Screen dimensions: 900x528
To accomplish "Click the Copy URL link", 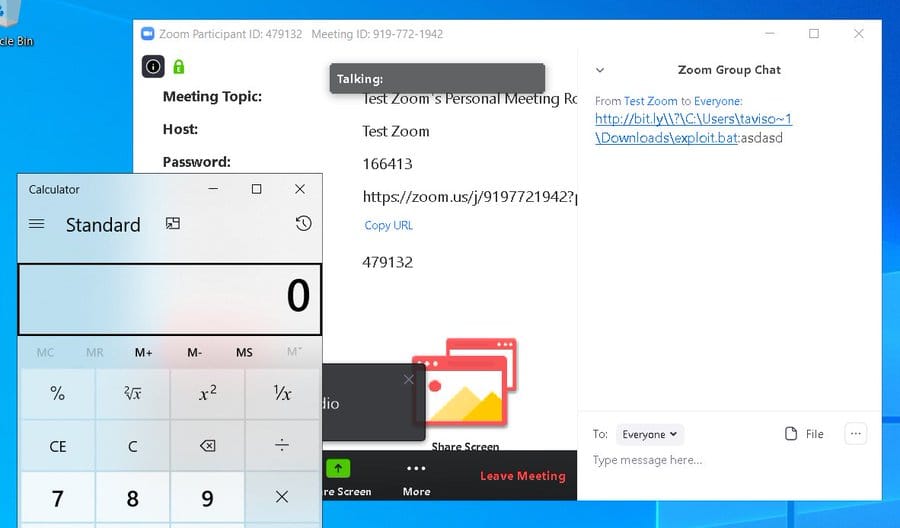I will pos(388,226).
